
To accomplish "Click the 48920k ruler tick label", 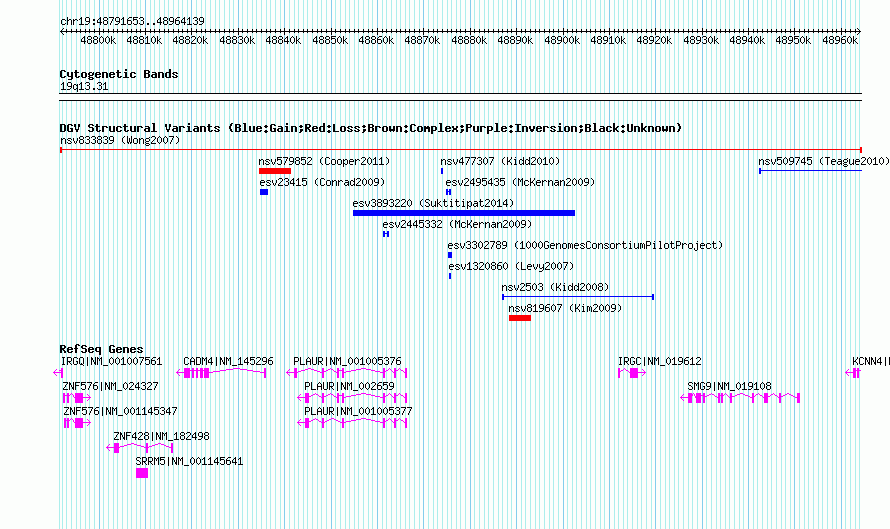I will click(654, 40).
